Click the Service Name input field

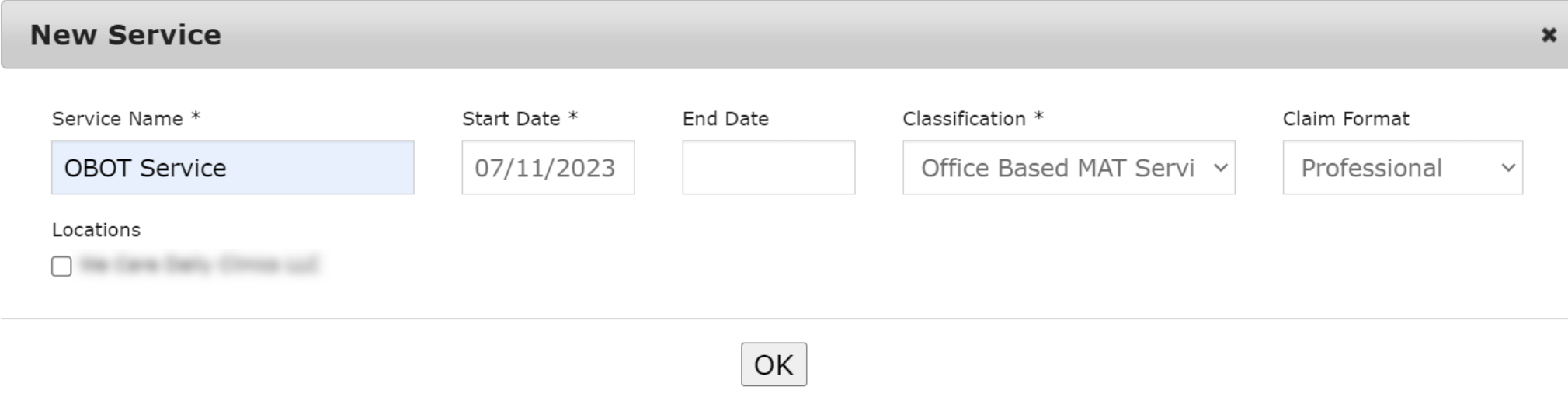click(232, 168)
